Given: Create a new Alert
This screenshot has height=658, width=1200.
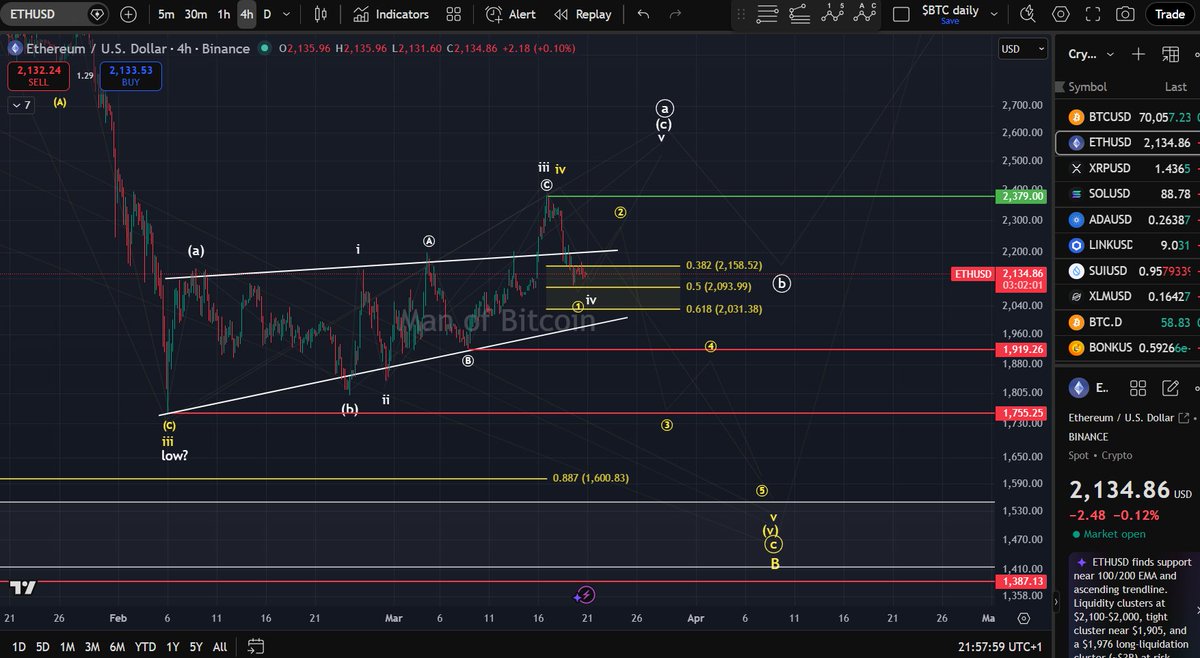Looking at the screenshot, I should click(511, 15).
